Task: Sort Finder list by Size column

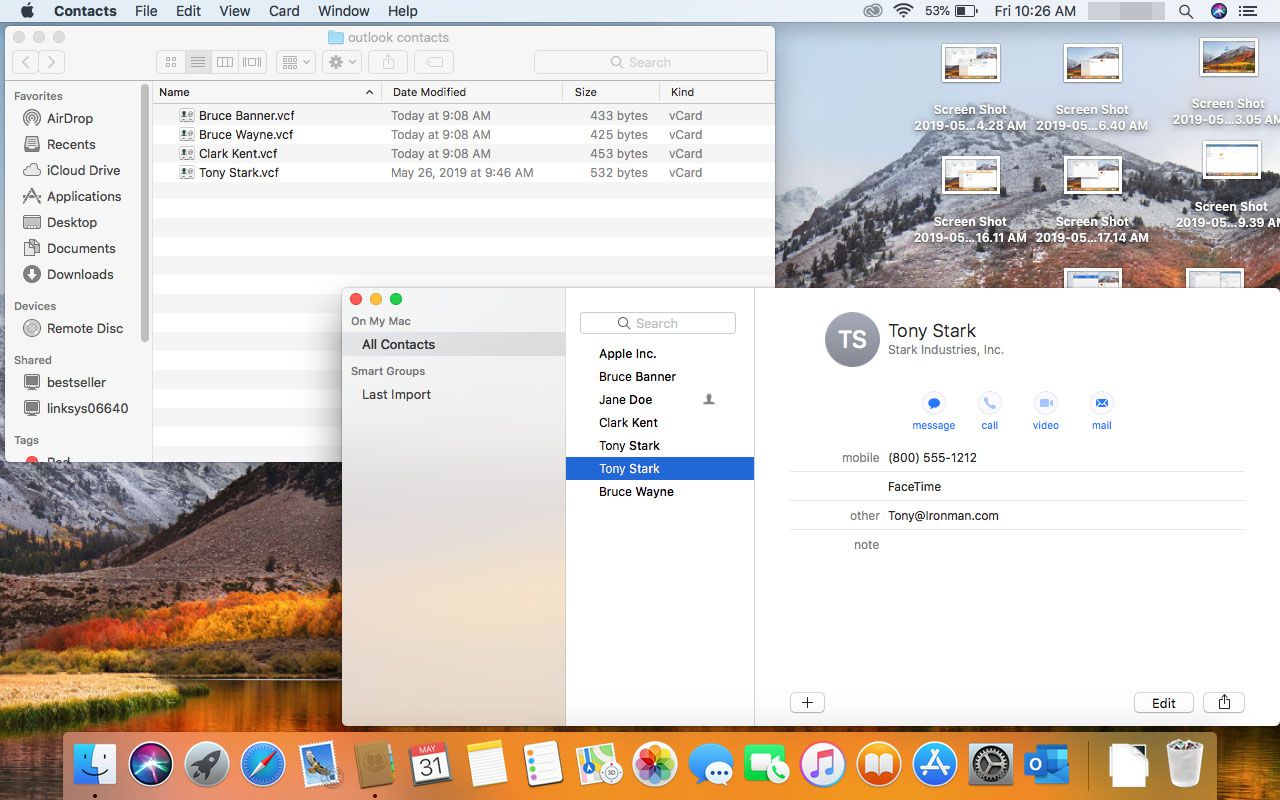Action: tap(611, 92)
